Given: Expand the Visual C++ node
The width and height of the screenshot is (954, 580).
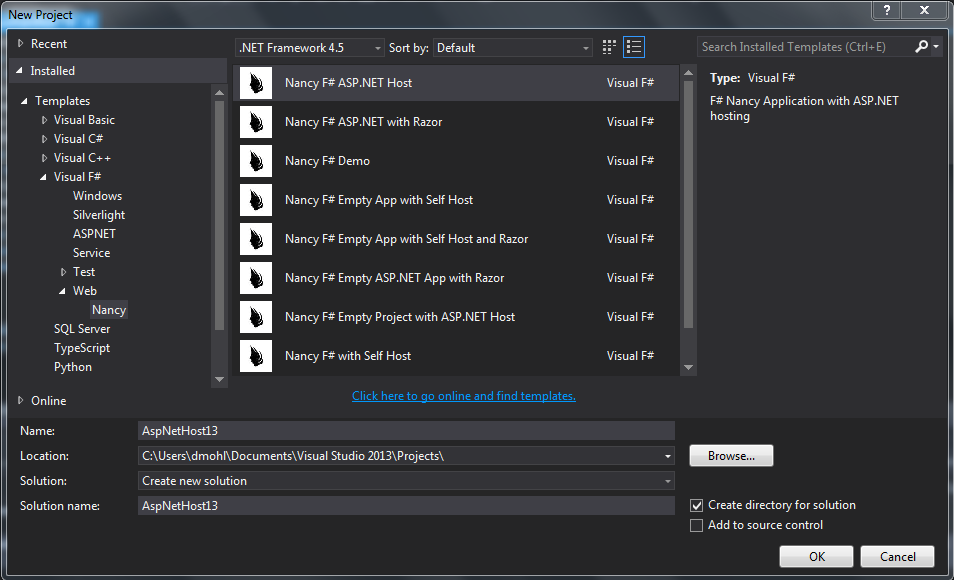Looking at the screenshot, I should [44, 158].
